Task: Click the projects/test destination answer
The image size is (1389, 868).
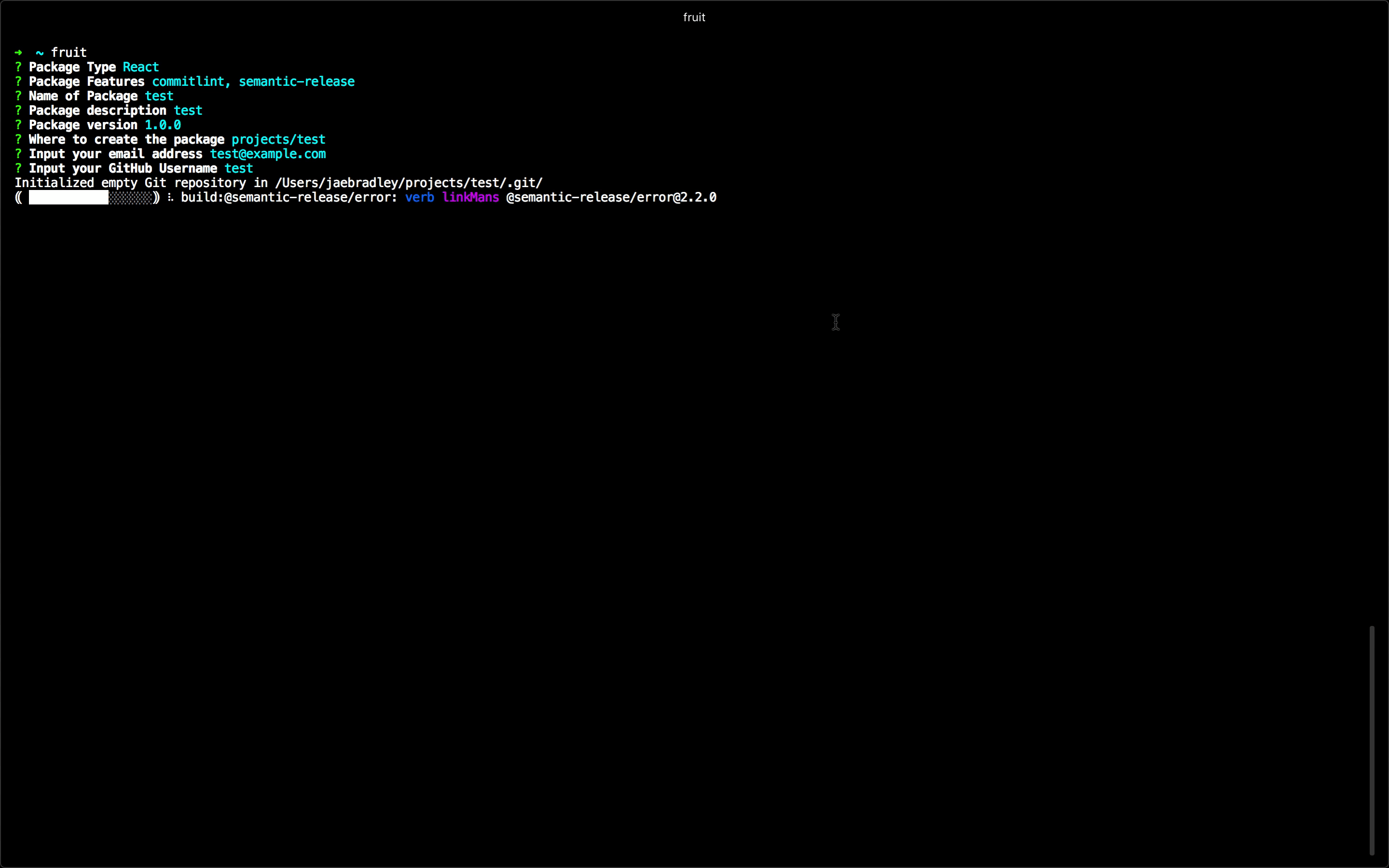Action: point(278,139)
